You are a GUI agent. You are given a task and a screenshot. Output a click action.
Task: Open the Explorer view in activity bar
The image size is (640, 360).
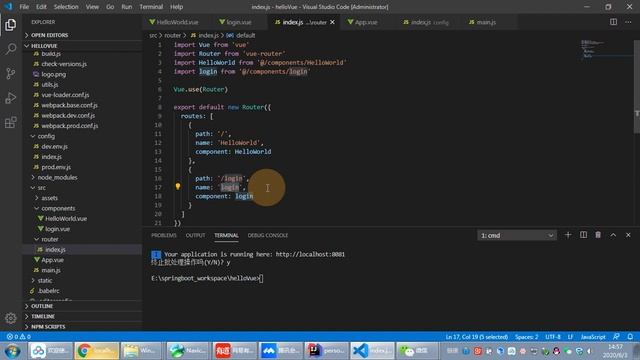click(x=11, y=25)
